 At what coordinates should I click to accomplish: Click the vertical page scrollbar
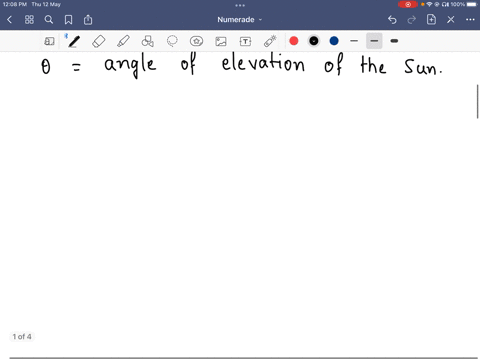click(477, 102)
